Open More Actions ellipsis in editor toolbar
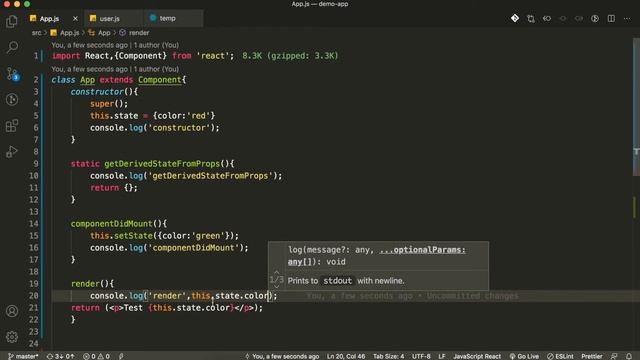Image resolution: width=640 pixels, height=360 pixels. pyautogui.click(x=627, y=18)
